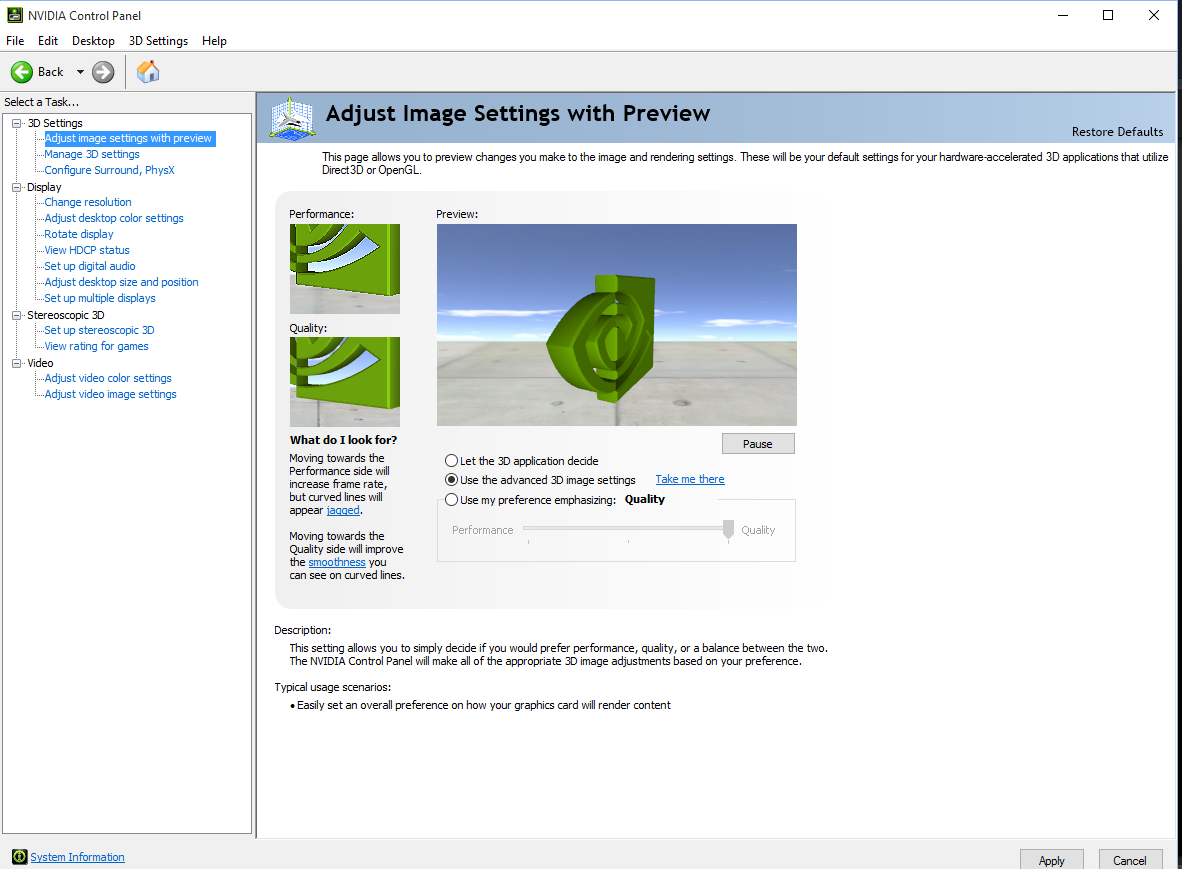Open the System Information link
Image resolution: width=1182 pixels, height=869 pixels.
[x=77, y=857]
